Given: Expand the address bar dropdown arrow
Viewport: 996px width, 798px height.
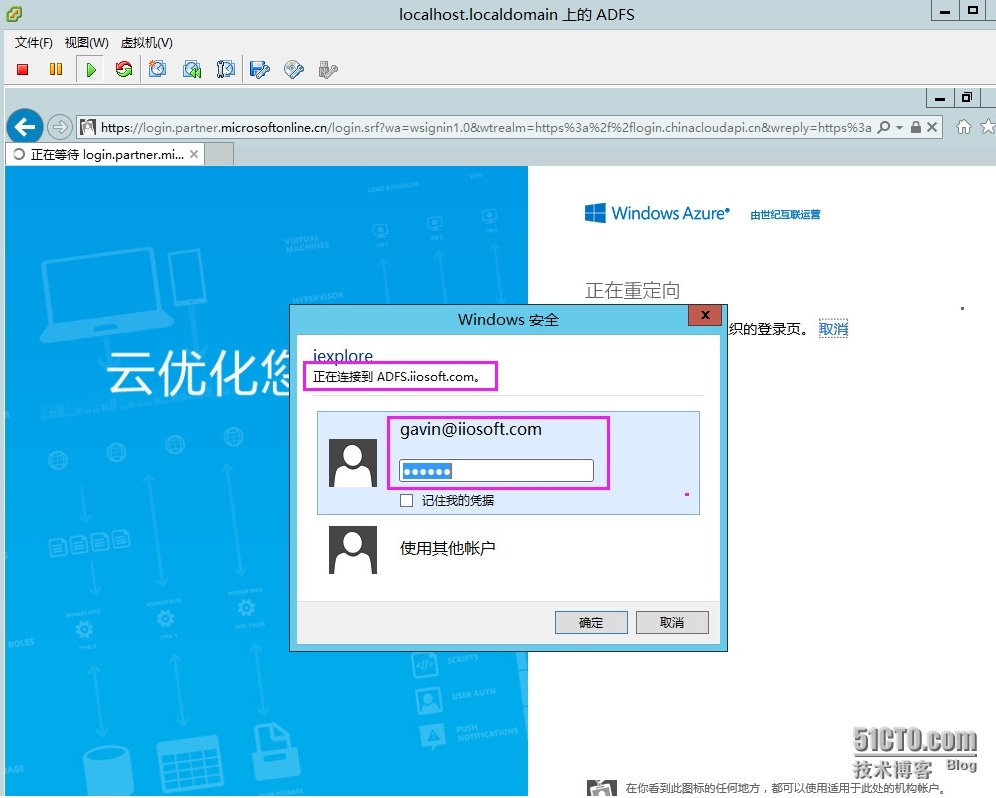Looking at the screenshot, I should tap(899, 128).
